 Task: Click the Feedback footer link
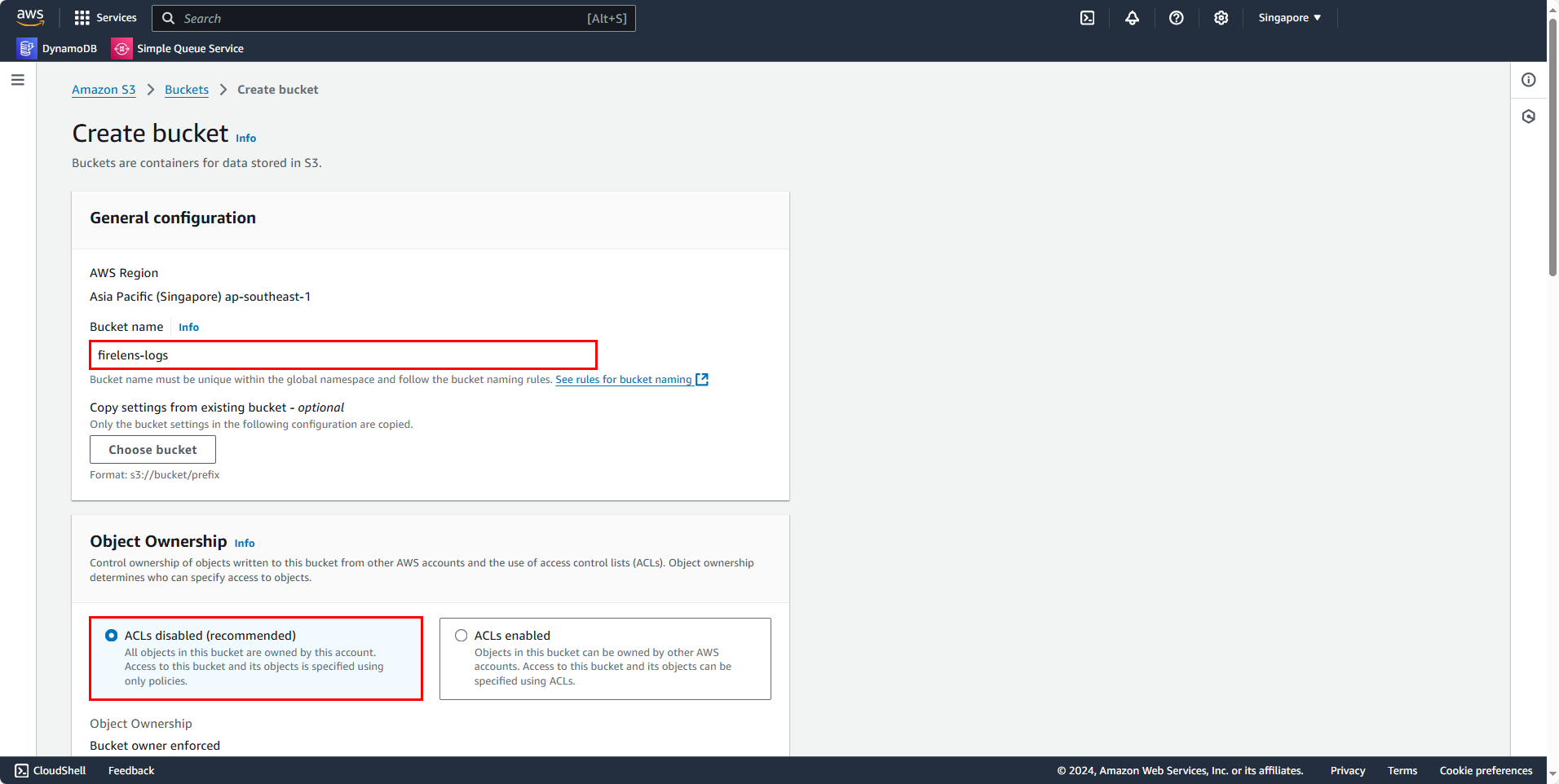coord(131,771)
